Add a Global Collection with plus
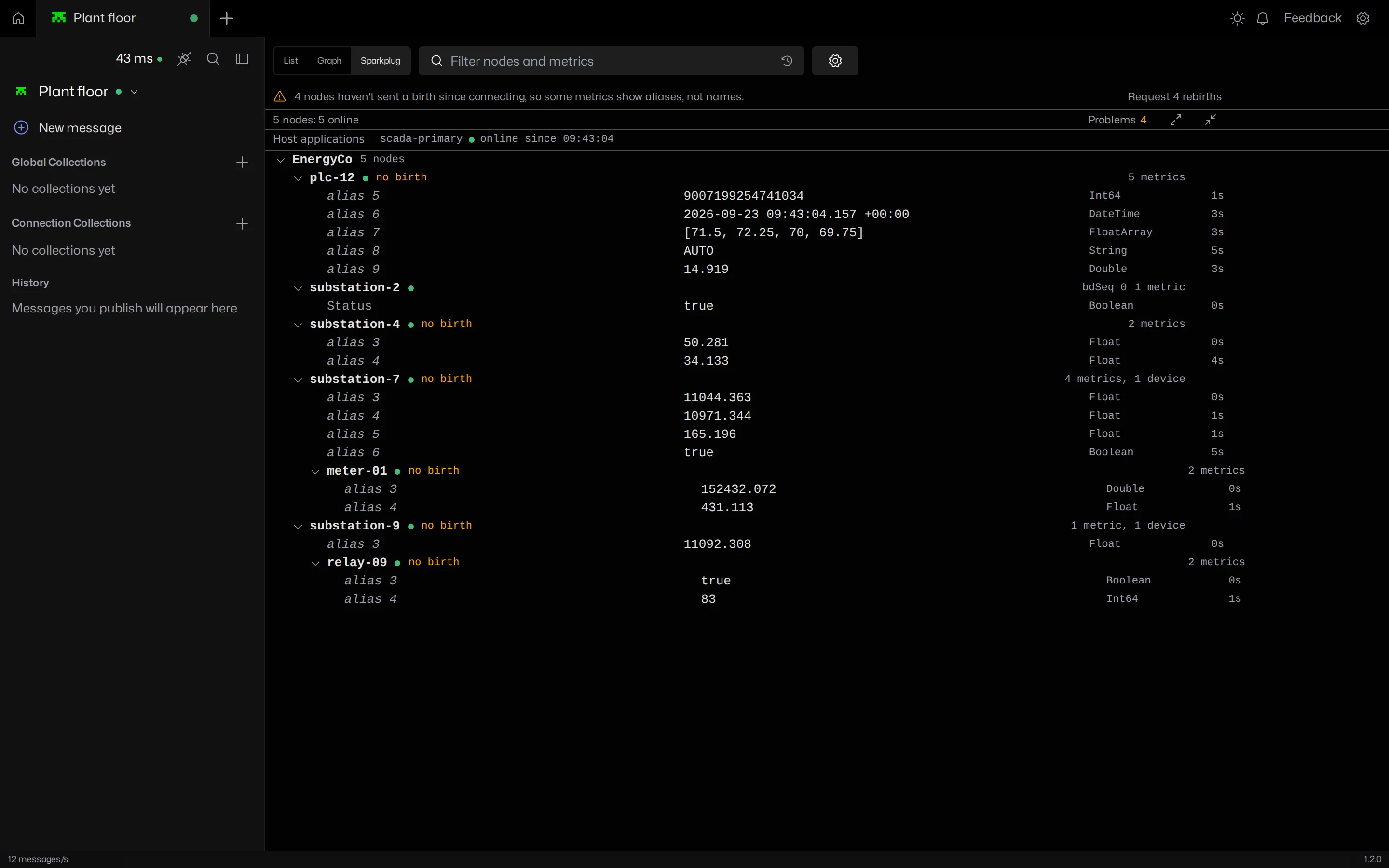This screenshot has width=1389, height=868. (x=242, y=163)
